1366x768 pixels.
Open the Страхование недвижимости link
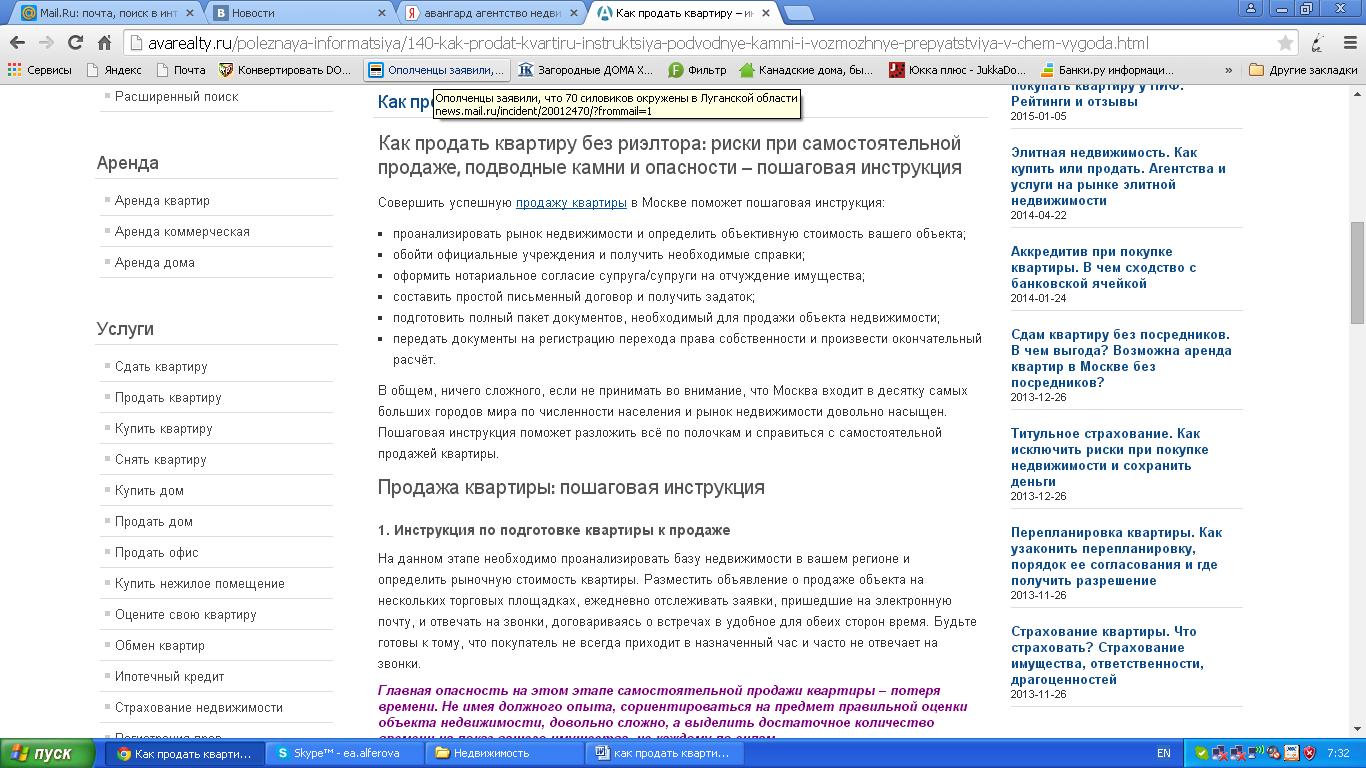[x=199, y=707]
